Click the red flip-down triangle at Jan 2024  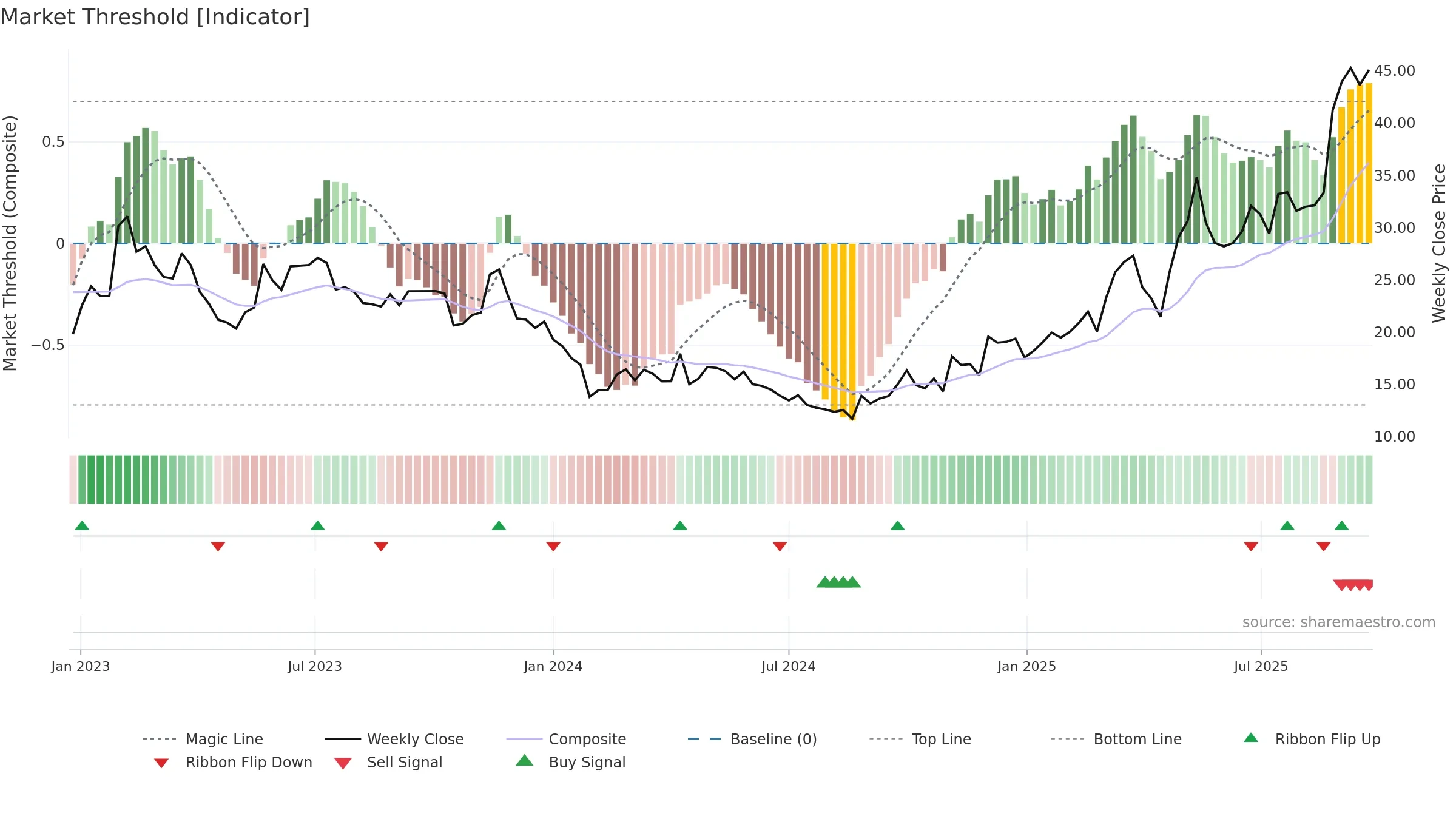click(x=553, y=547)
